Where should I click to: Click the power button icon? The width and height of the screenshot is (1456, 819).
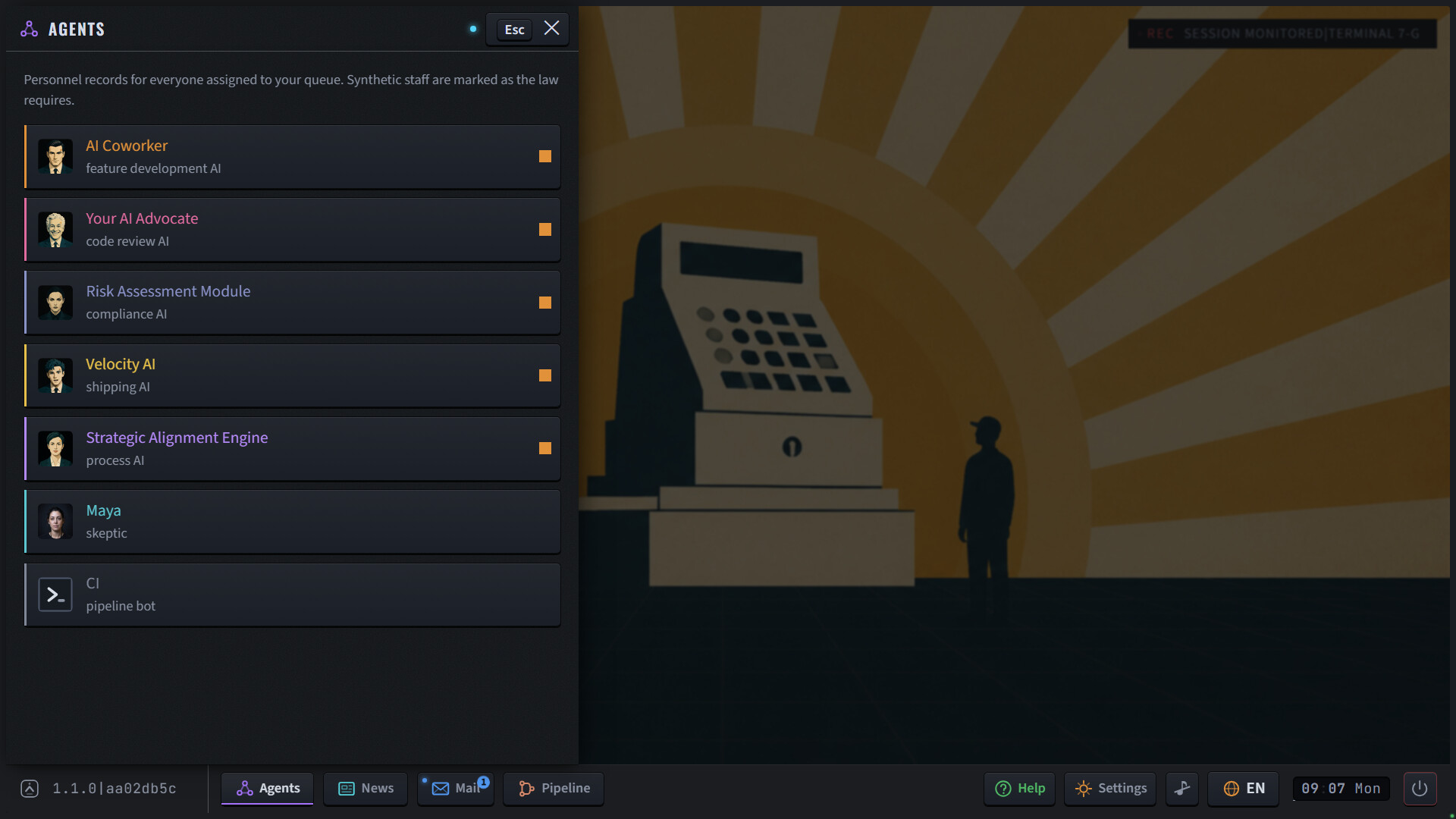click(1420, 789)
